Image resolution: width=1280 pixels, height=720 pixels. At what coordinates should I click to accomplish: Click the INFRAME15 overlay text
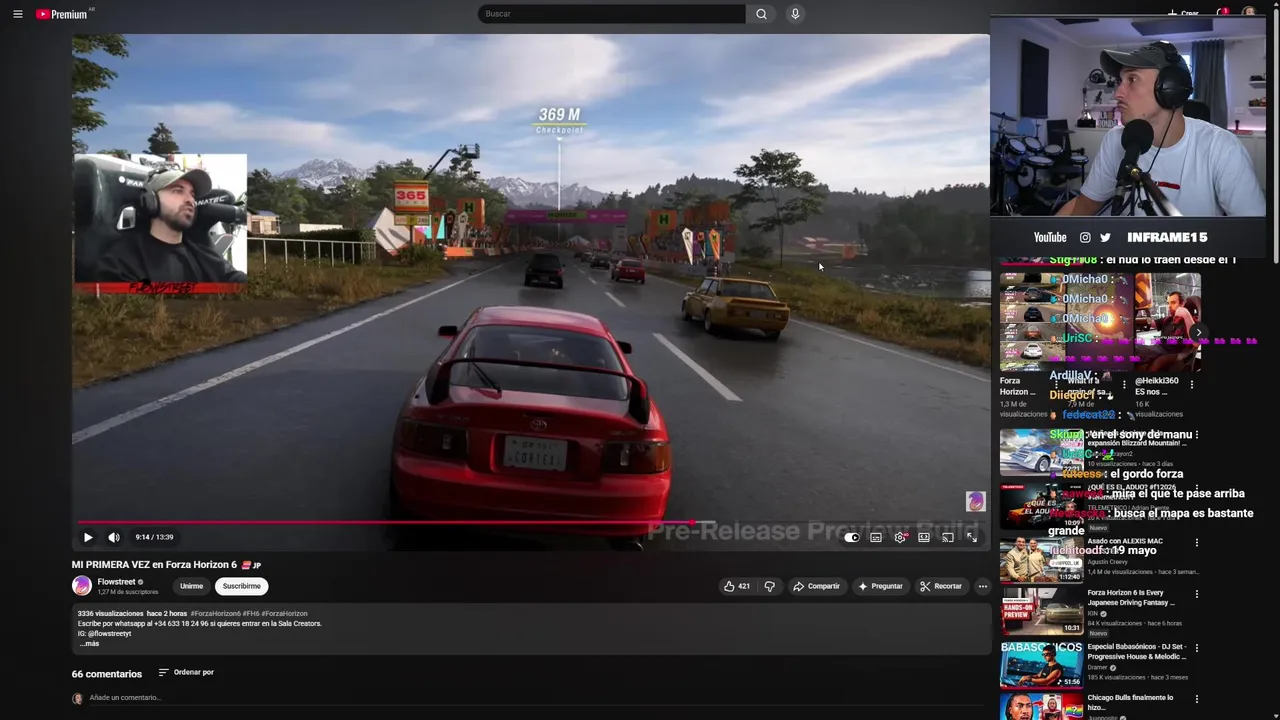click(1167, 238)
